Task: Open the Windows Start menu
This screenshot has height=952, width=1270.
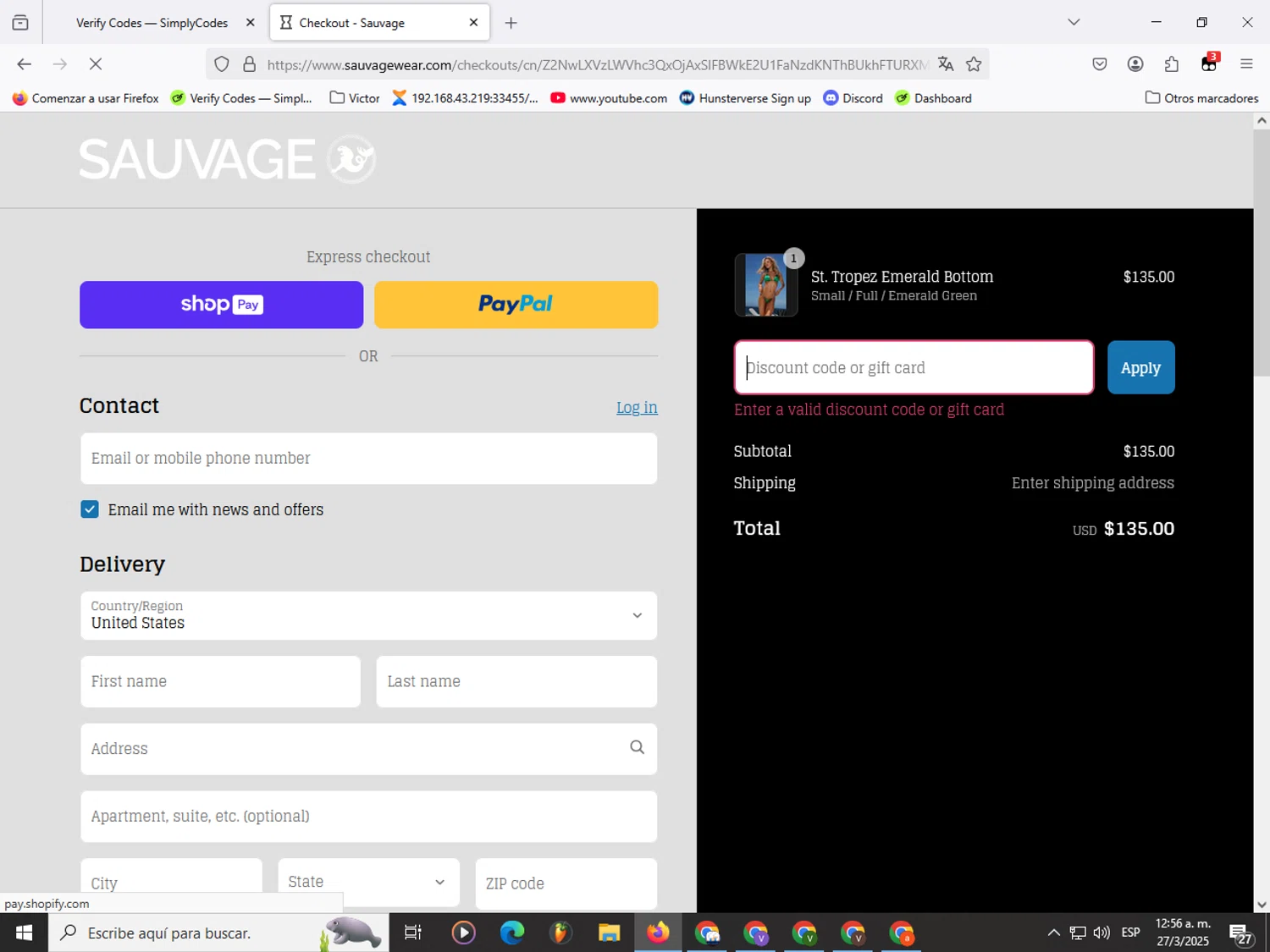Action: 24,933
